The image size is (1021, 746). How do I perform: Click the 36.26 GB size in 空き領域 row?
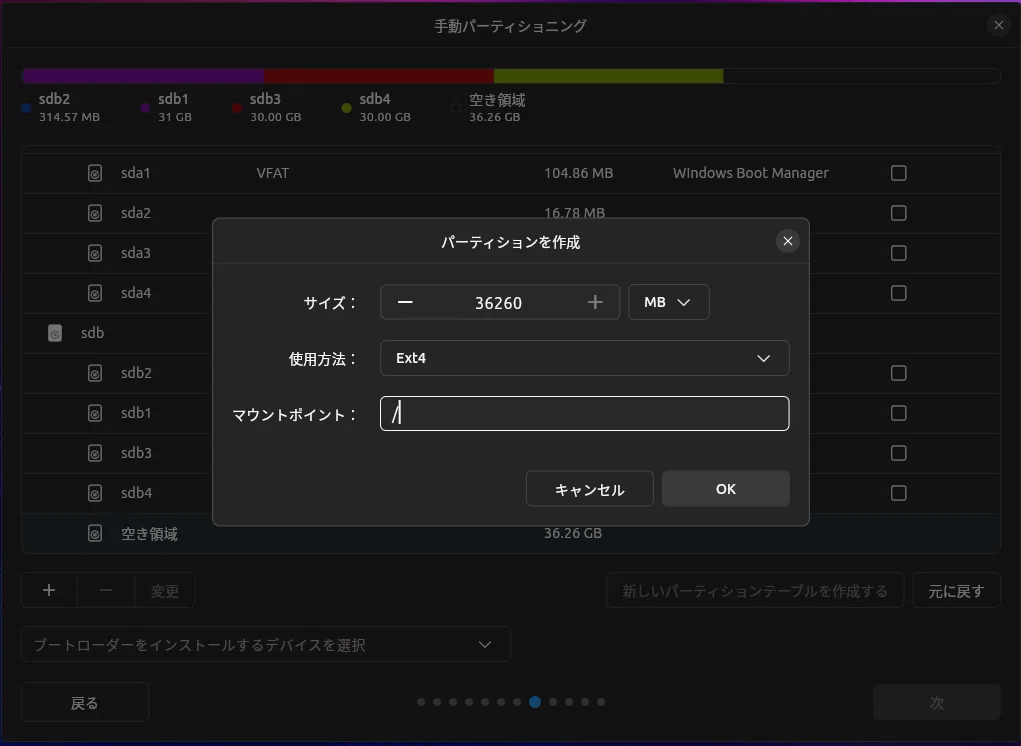pyautogui.click(x=573, y=533)
